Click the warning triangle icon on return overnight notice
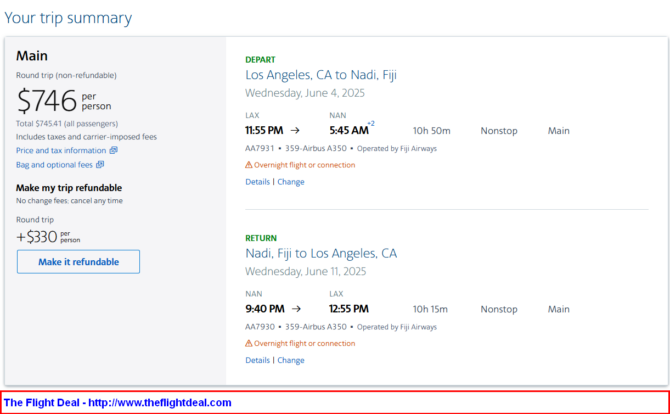Image resolution: width=670 pixels, height=414 pixels. coord(249,344)
